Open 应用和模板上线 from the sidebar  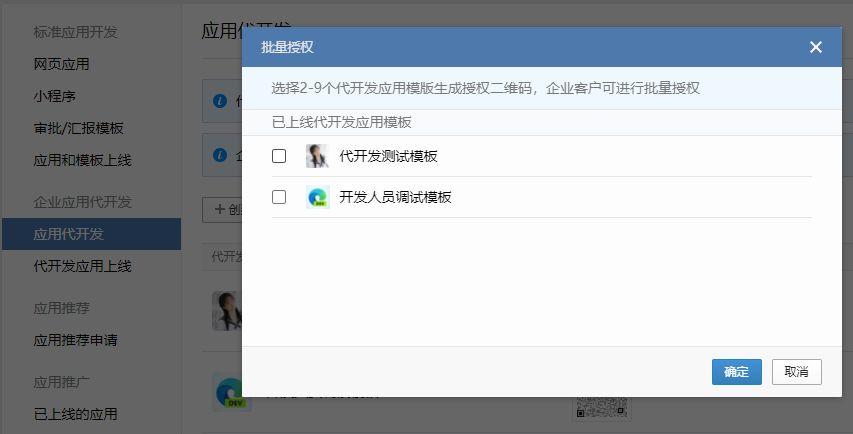[82, 160]
